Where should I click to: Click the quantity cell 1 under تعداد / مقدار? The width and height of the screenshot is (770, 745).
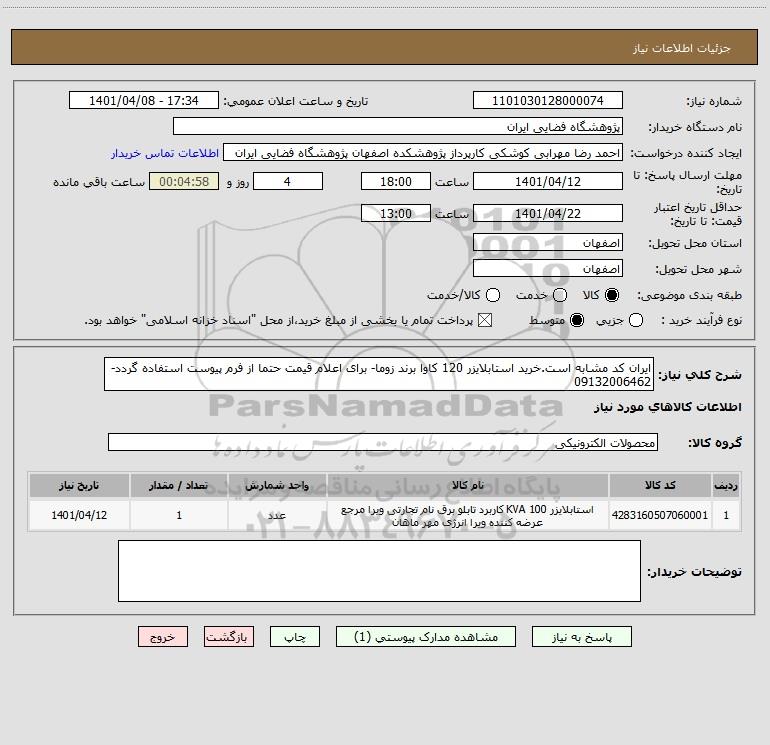click(x=179, y=515)
